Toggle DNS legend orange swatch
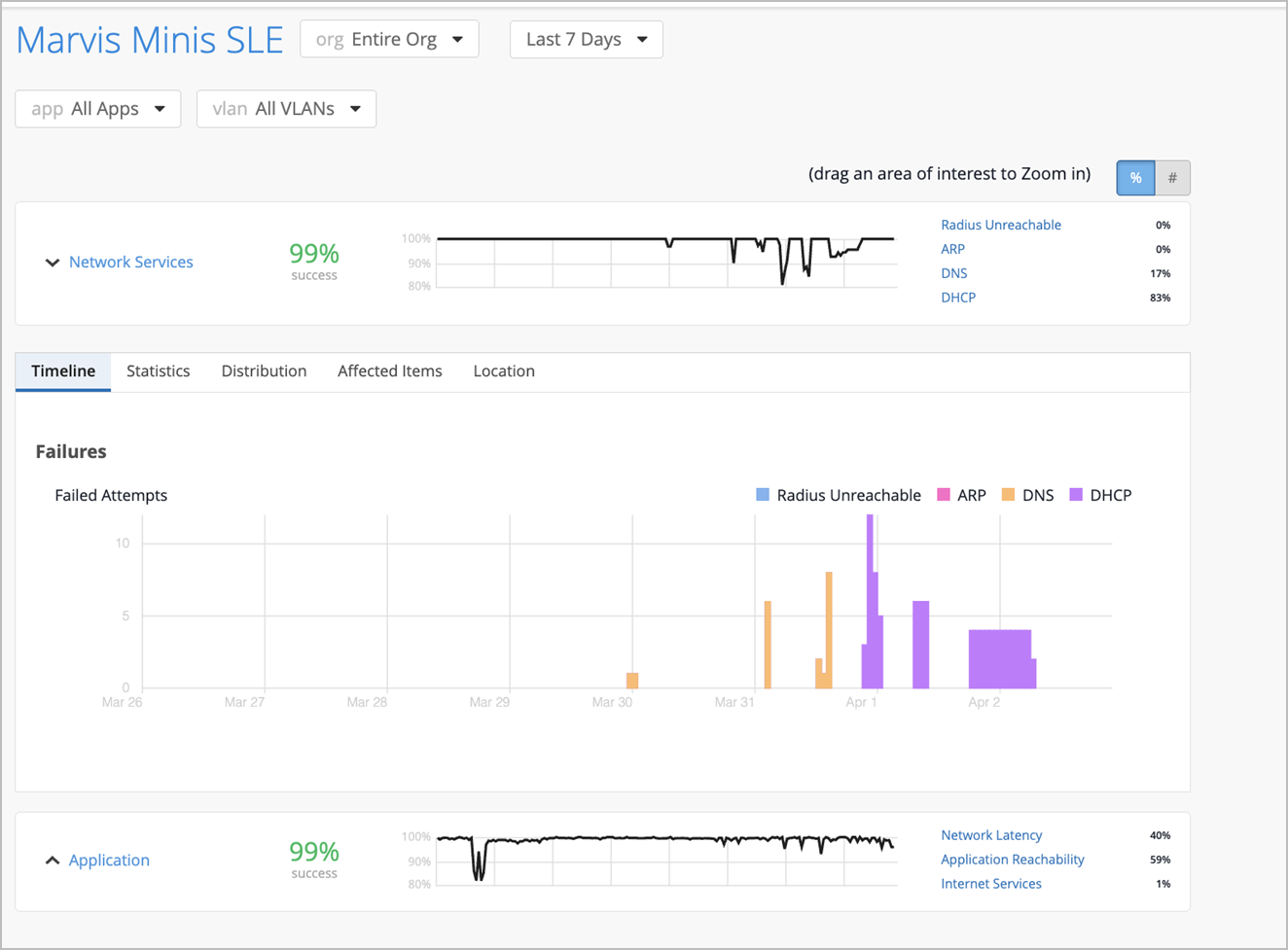This screenshot has width=1288, height=950. click(x=1008, y=495)
